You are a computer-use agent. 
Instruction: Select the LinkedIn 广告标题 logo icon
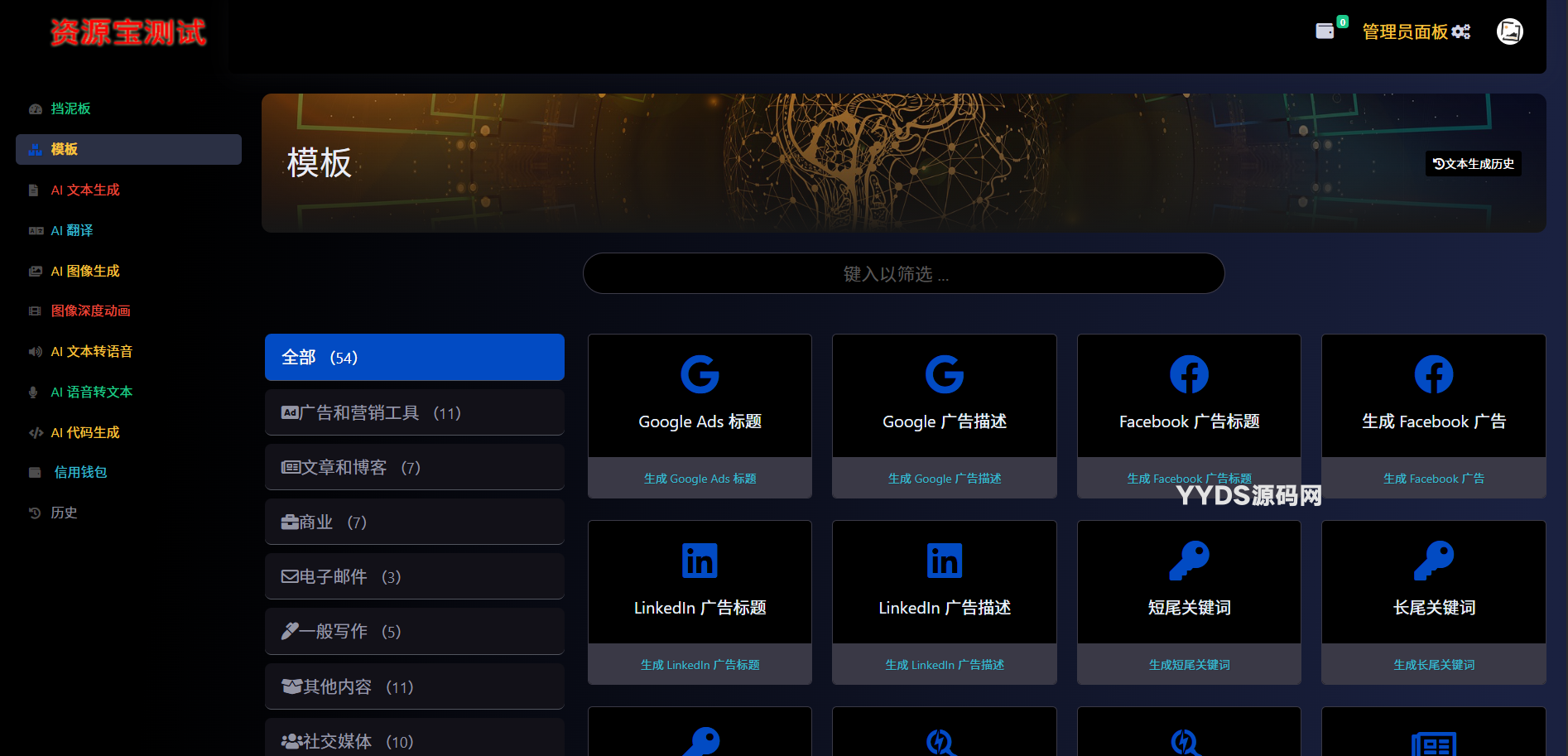point(700,561)
